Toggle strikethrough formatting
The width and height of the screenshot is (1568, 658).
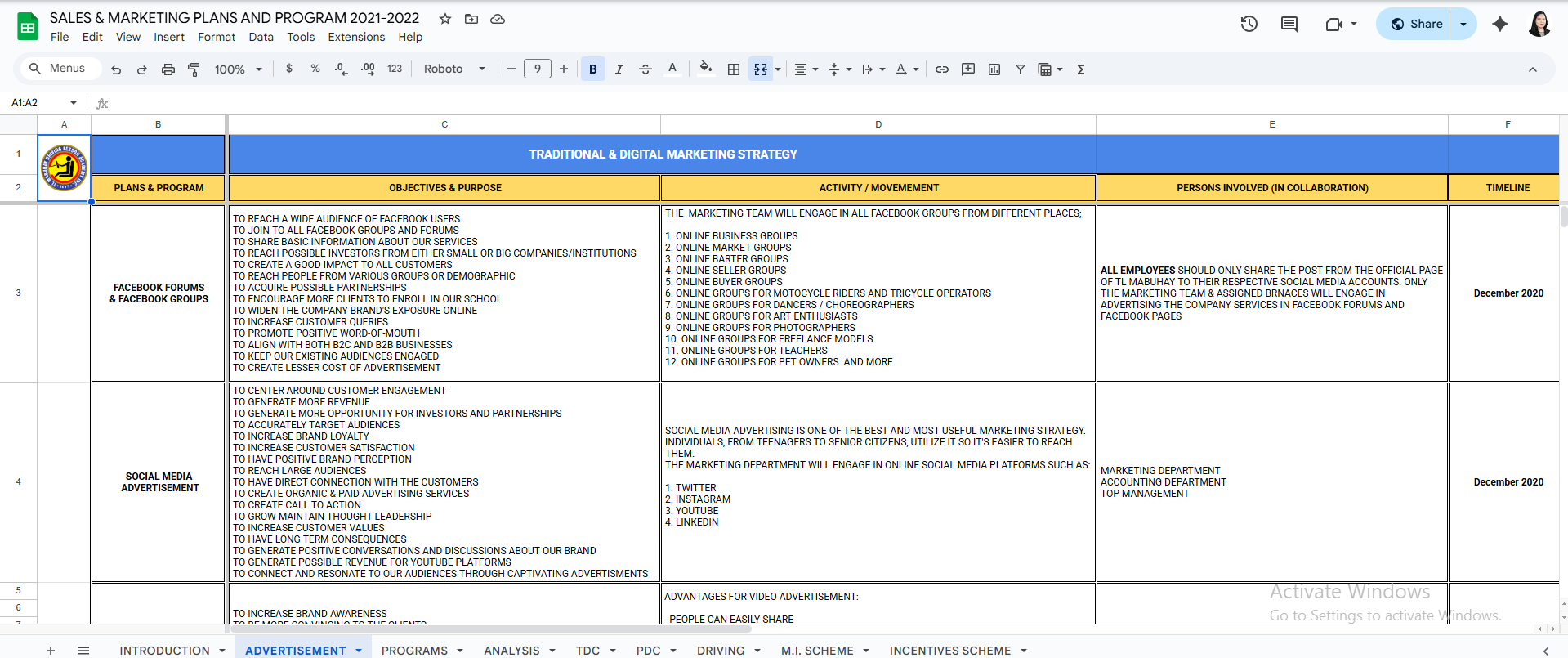click(x=645, y=69)
